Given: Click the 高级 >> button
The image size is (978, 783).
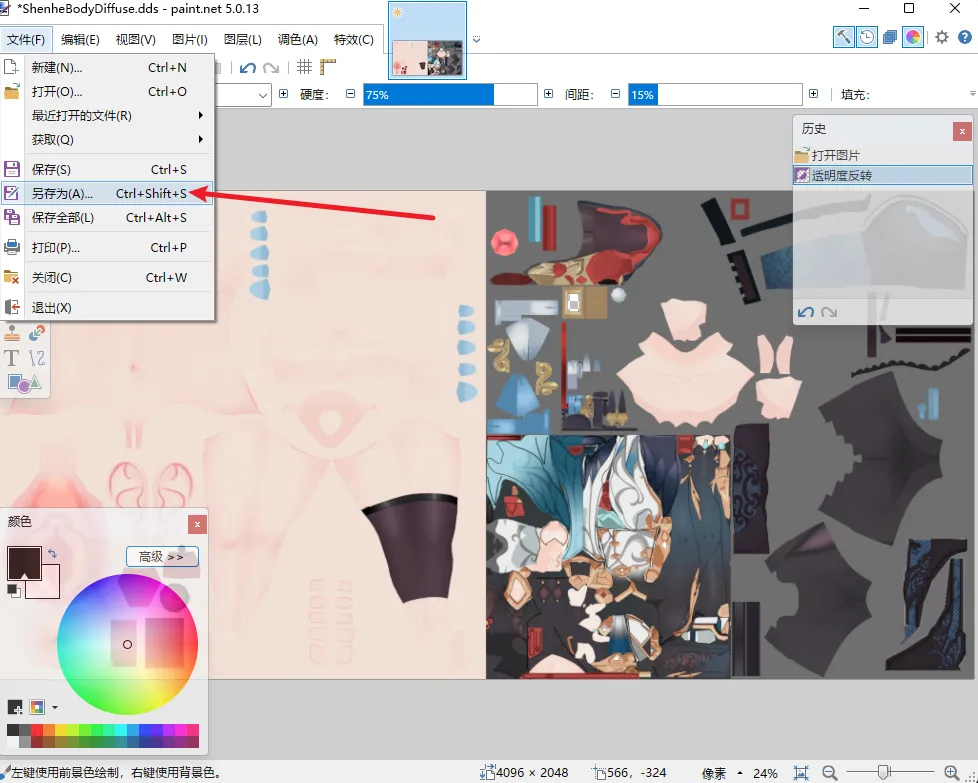Looking at the screenshot, I should pos(162,557).
